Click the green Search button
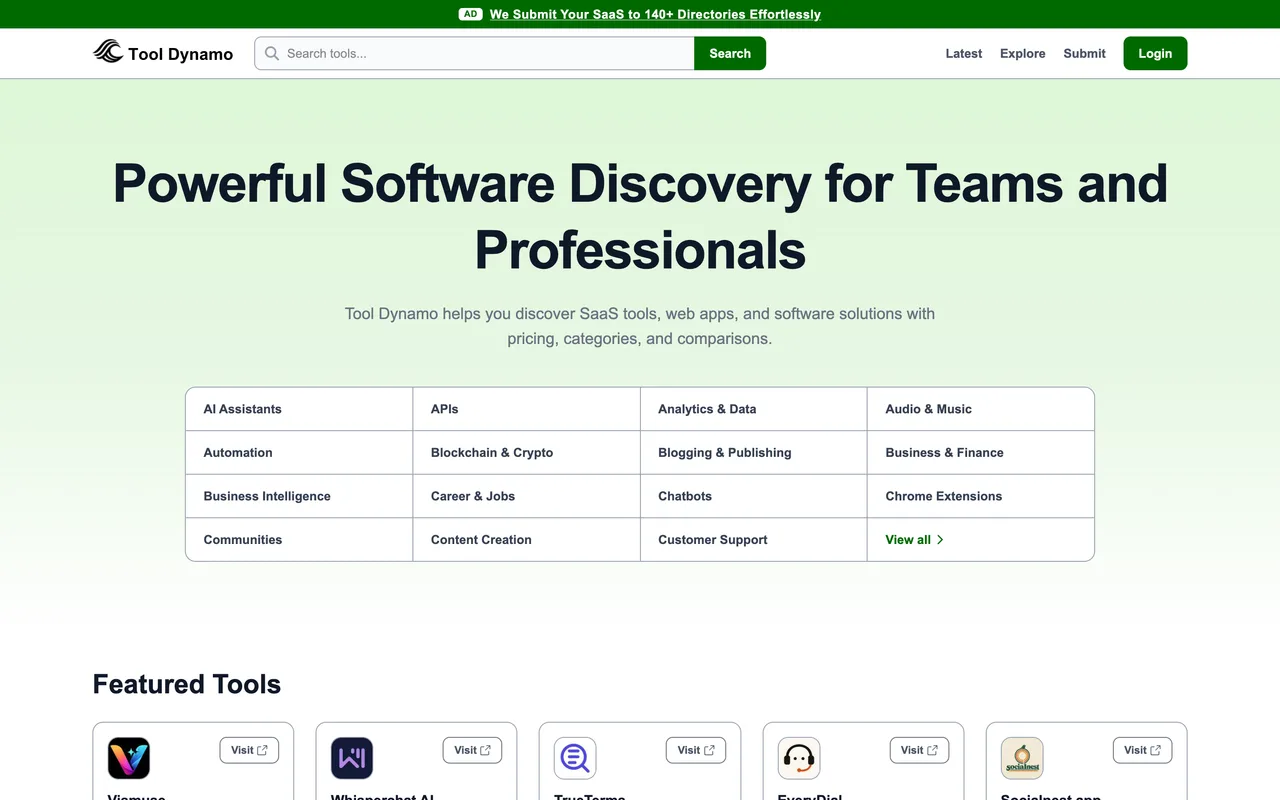The width and height of the screenshot is (1280, 800). click(x=730, y=53)
